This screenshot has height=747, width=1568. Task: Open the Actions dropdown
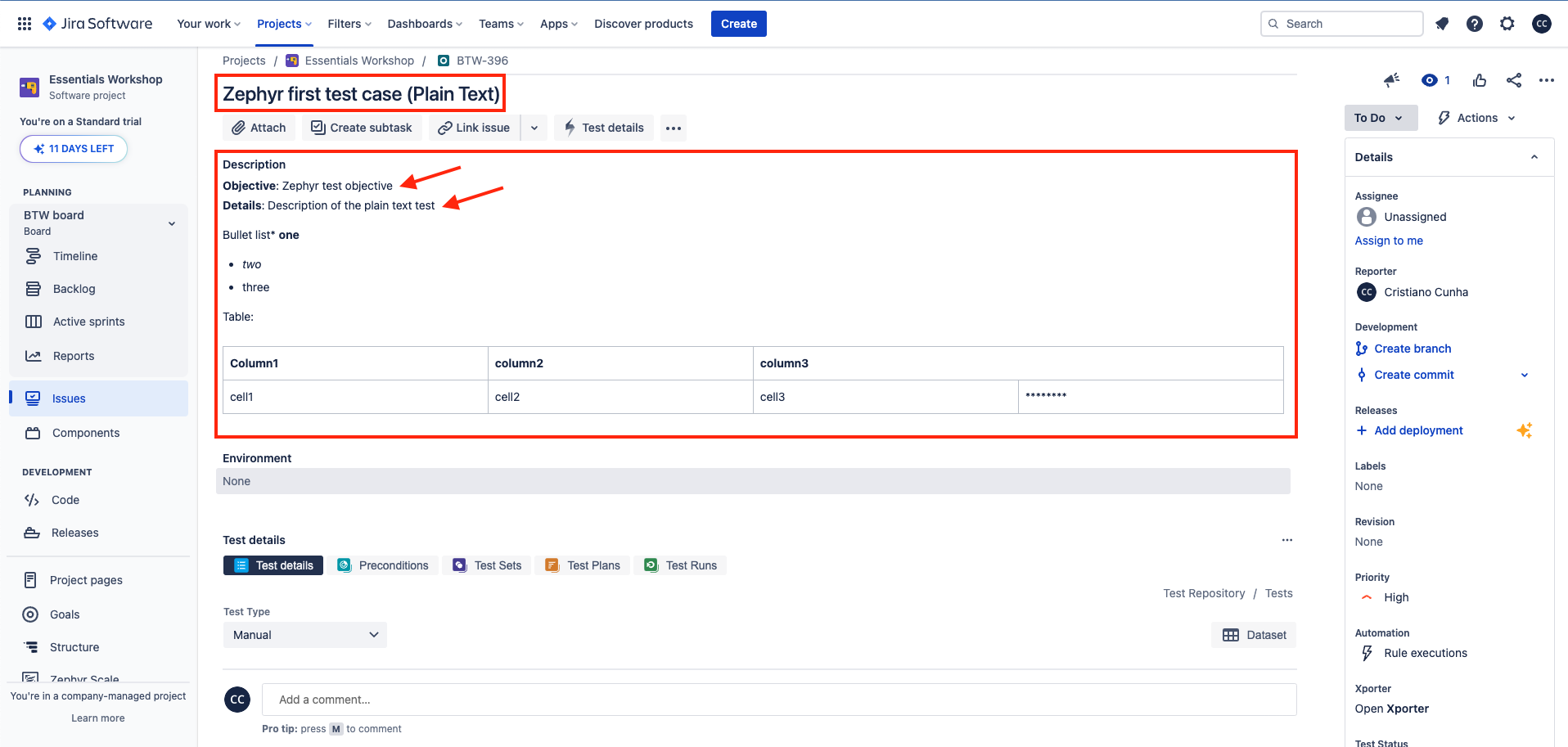pyautogui.click(x=1477, y=118)
